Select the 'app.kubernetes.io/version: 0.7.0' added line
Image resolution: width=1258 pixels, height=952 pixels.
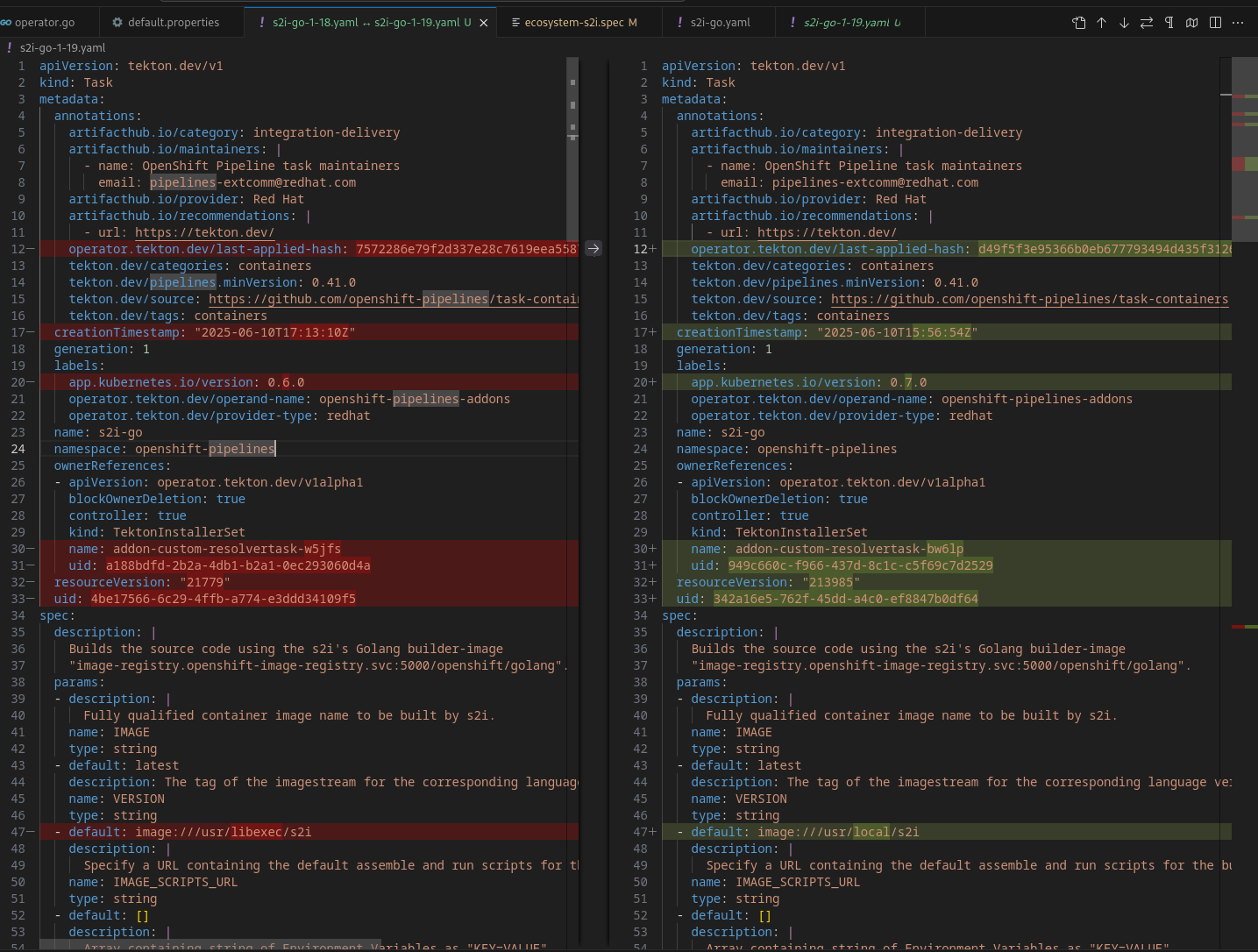pyautogui.click(x=809, y=382)
